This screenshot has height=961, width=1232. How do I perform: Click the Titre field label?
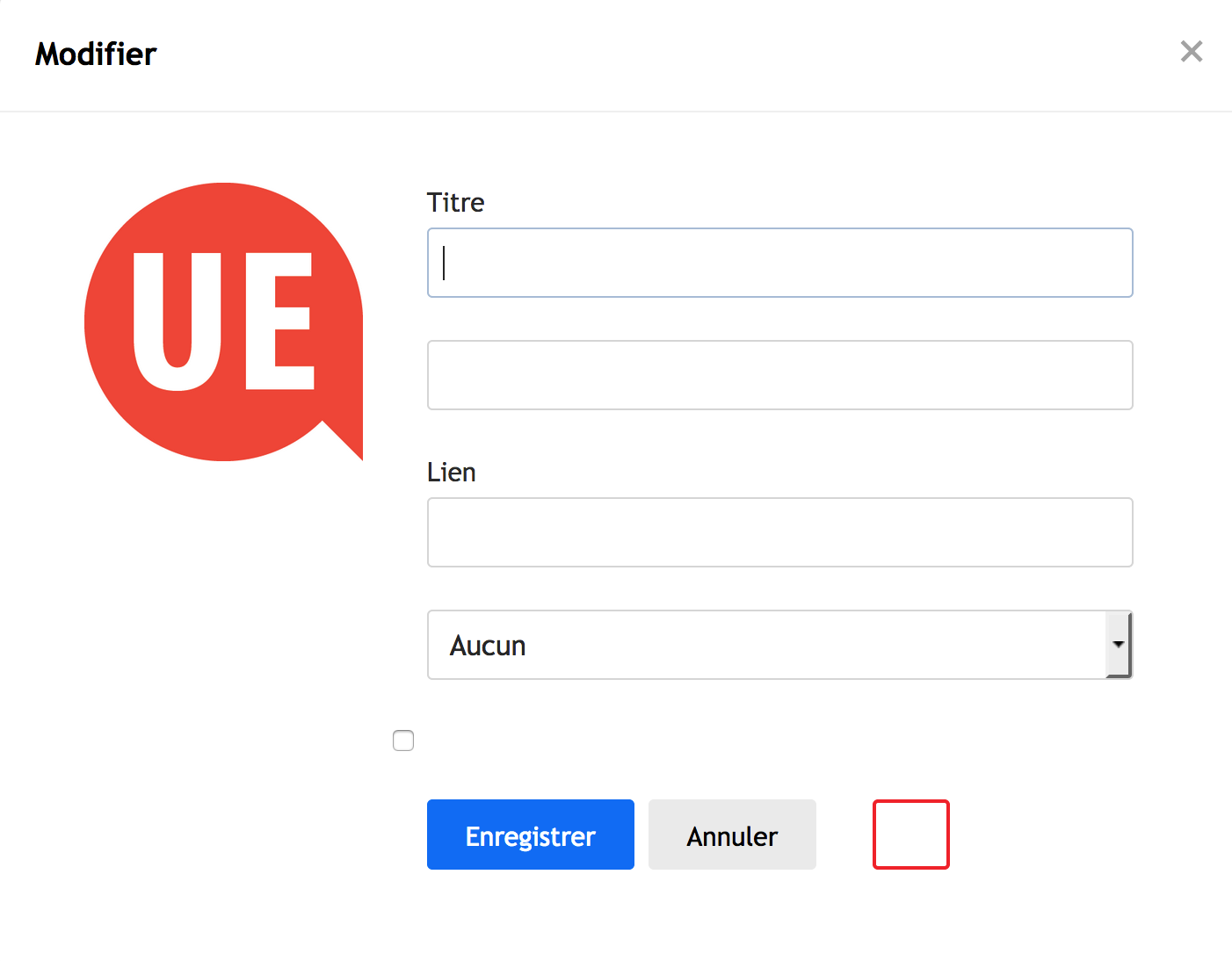455,203
